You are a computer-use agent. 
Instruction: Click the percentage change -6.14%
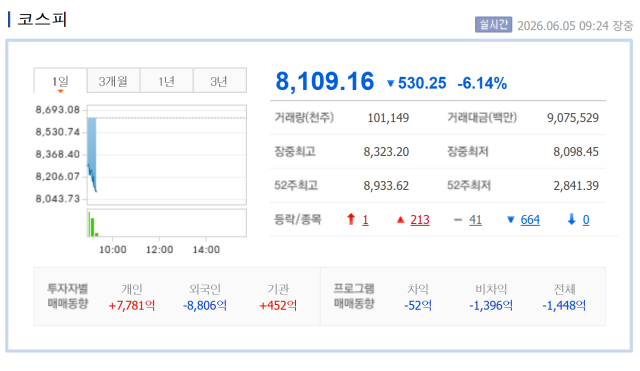(x=482, y=83)
